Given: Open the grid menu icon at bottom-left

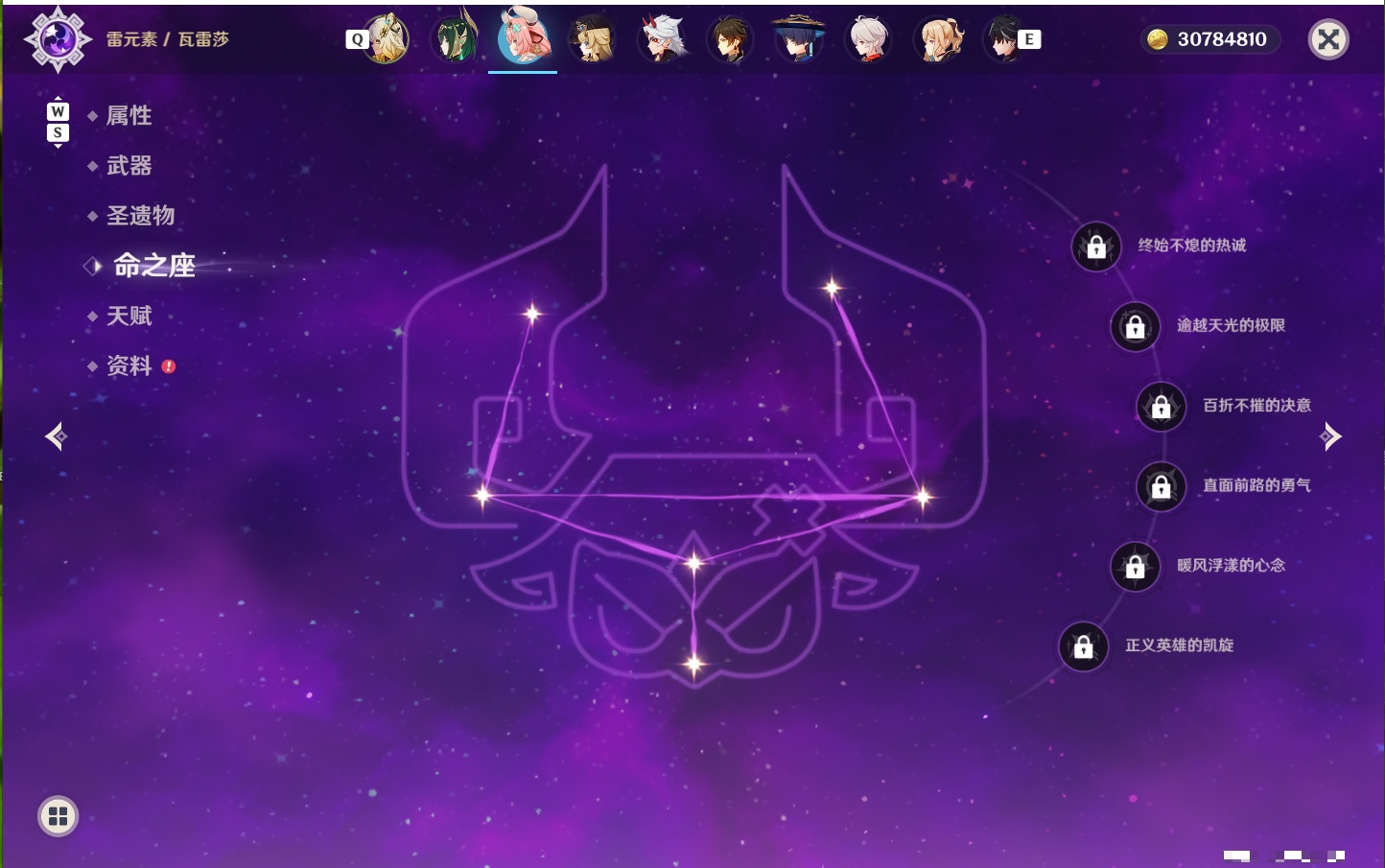Looking at the screenshot, I should point(58,816).
